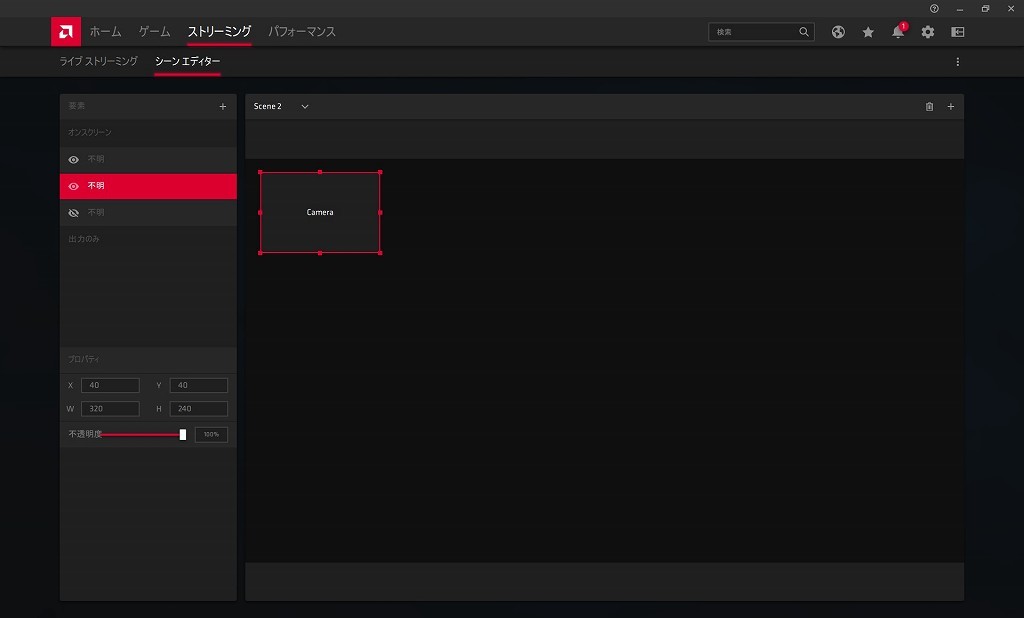The width and height of the screenshot is (1024, 618).
Task: Open the help question mark icon
Action: (934, 8)
